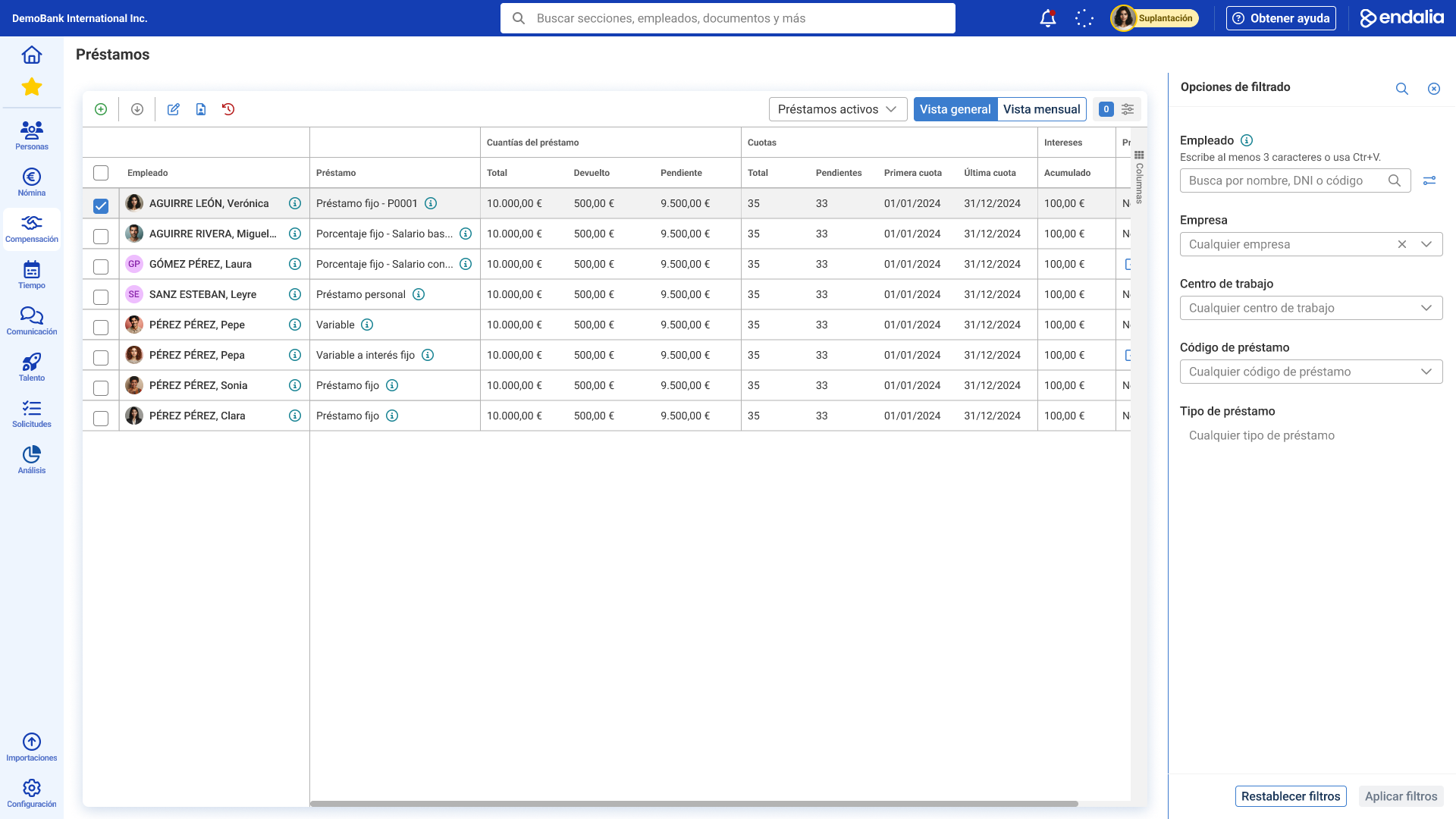Click the edit pencil icon in toolbar

click(174, 109)
